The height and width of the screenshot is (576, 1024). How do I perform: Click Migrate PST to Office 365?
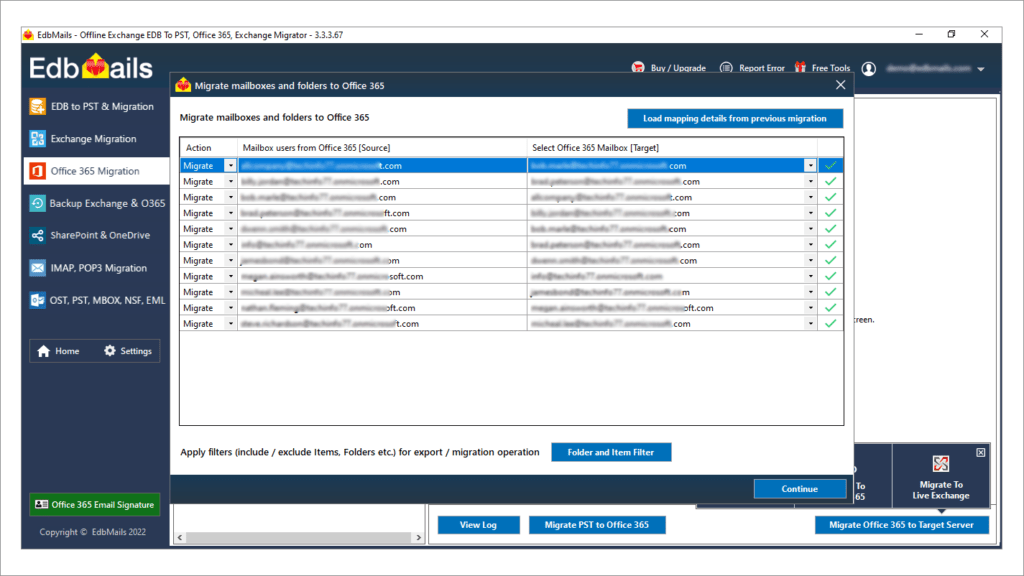tap(597, 524)
